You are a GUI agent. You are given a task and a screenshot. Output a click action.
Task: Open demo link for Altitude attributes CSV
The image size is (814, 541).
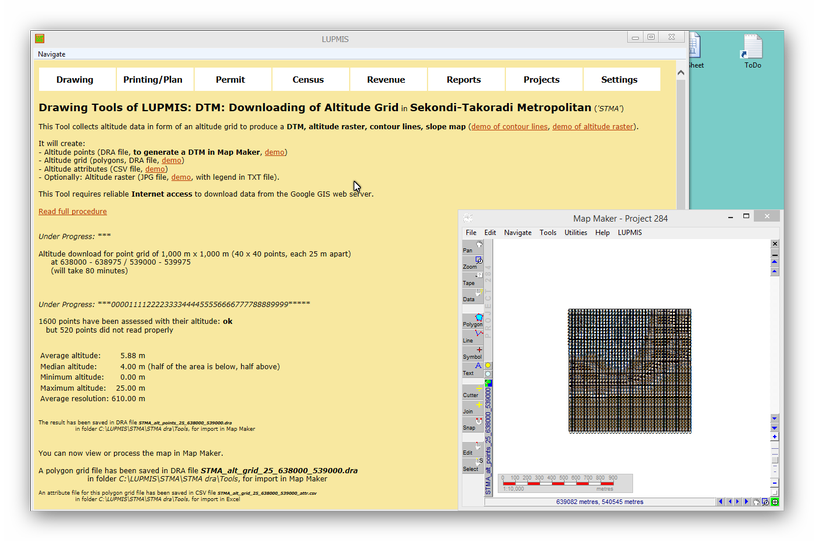(x=155, y=169)
